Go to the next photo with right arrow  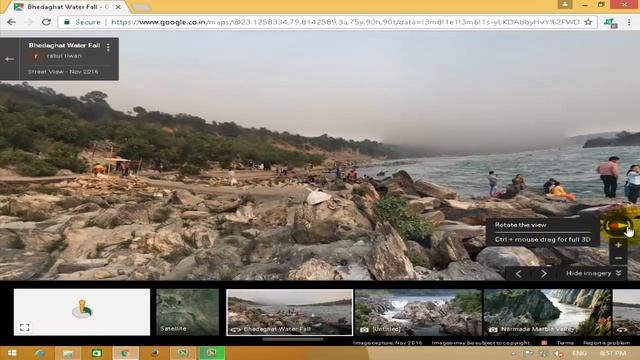[544, 273]
